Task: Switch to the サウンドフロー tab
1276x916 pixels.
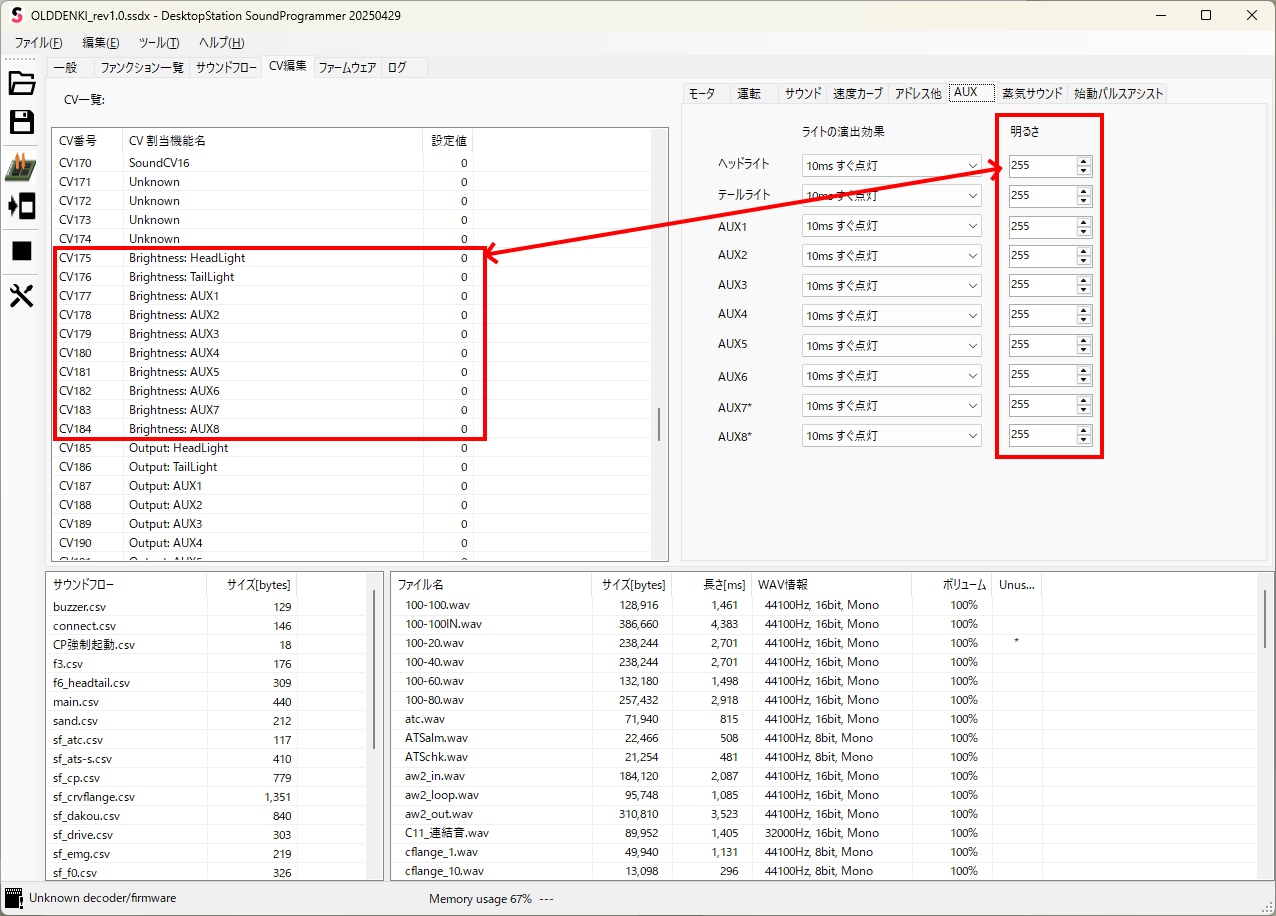Action: (x=226, y=67)
